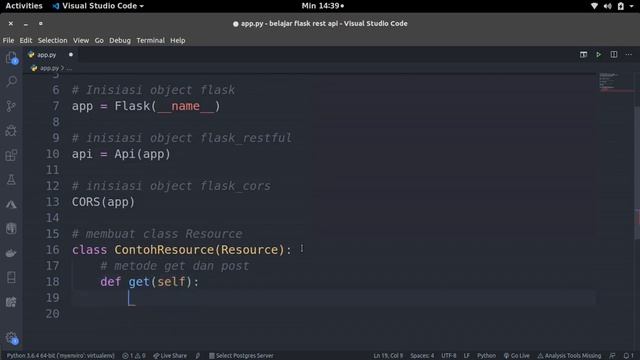This screenshot has height=360, width=640.
Task: Place cursor on 'api = Api(app)' line
Action: tap(121, 154)
